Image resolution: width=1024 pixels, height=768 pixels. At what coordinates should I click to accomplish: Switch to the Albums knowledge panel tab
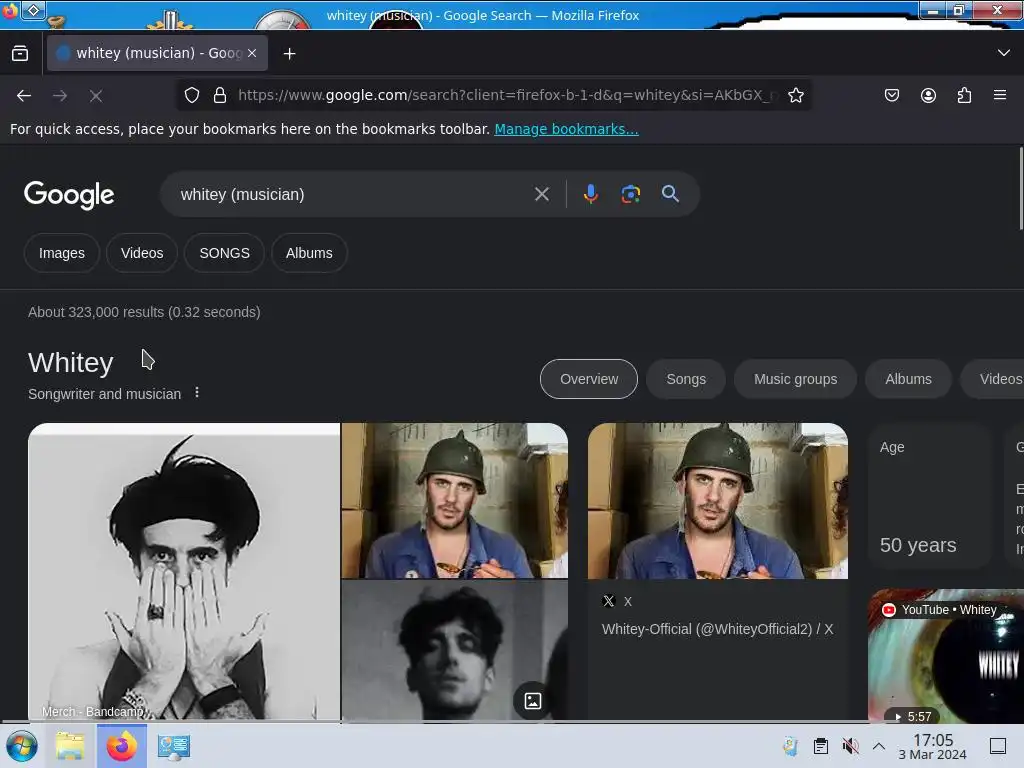[x=908, y=379]
